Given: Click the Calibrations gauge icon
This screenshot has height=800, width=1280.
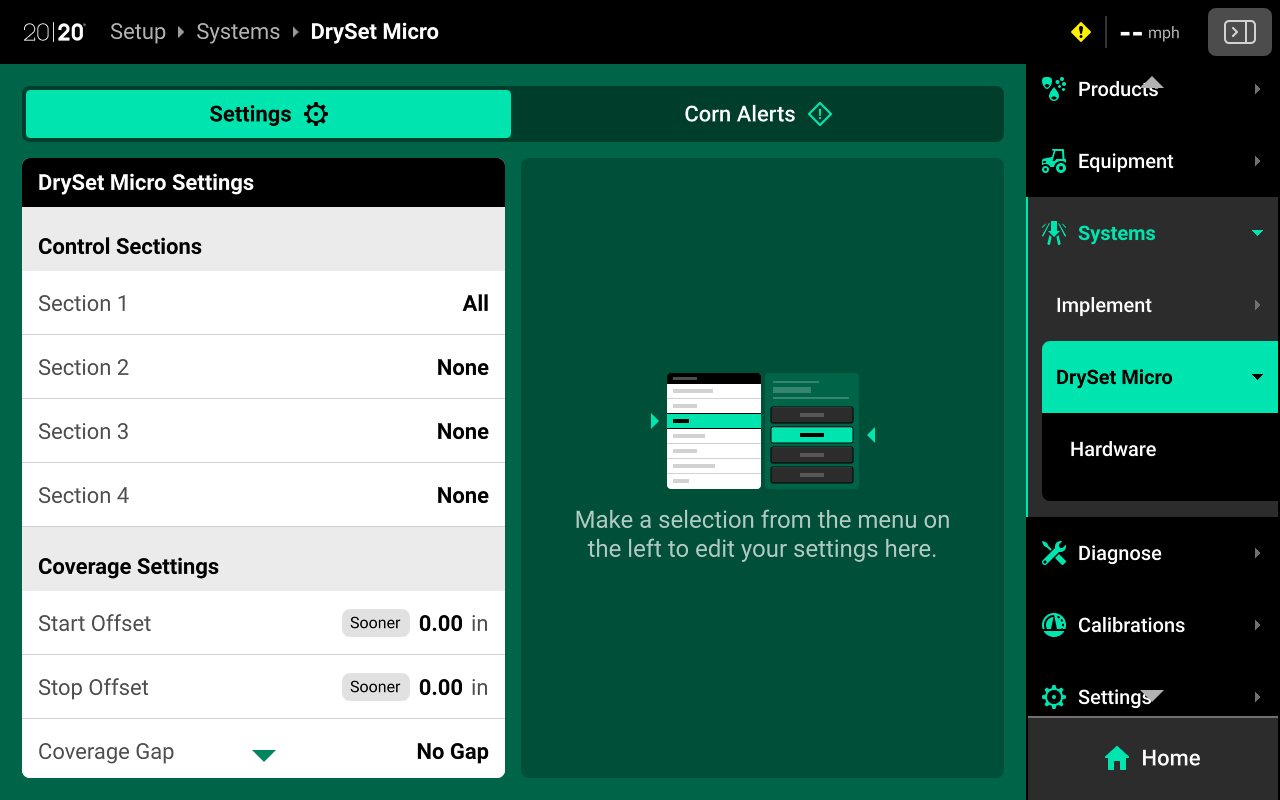Looking at the screenshot, I should (x=1053, y=625).
